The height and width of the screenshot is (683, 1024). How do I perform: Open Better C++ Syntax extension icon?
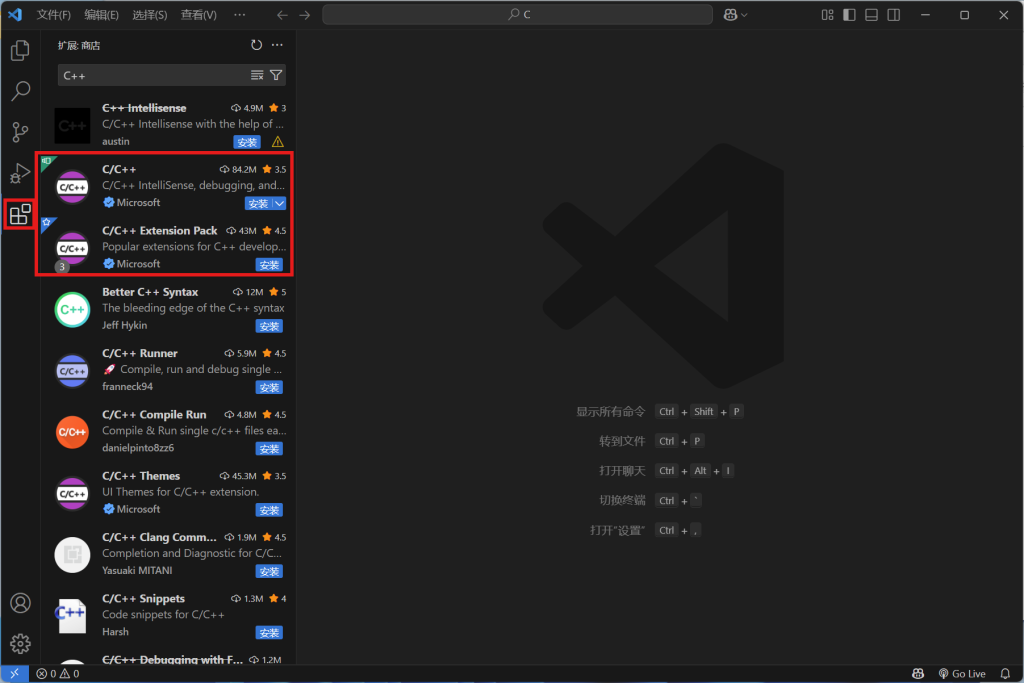click(x=72, y=310)
